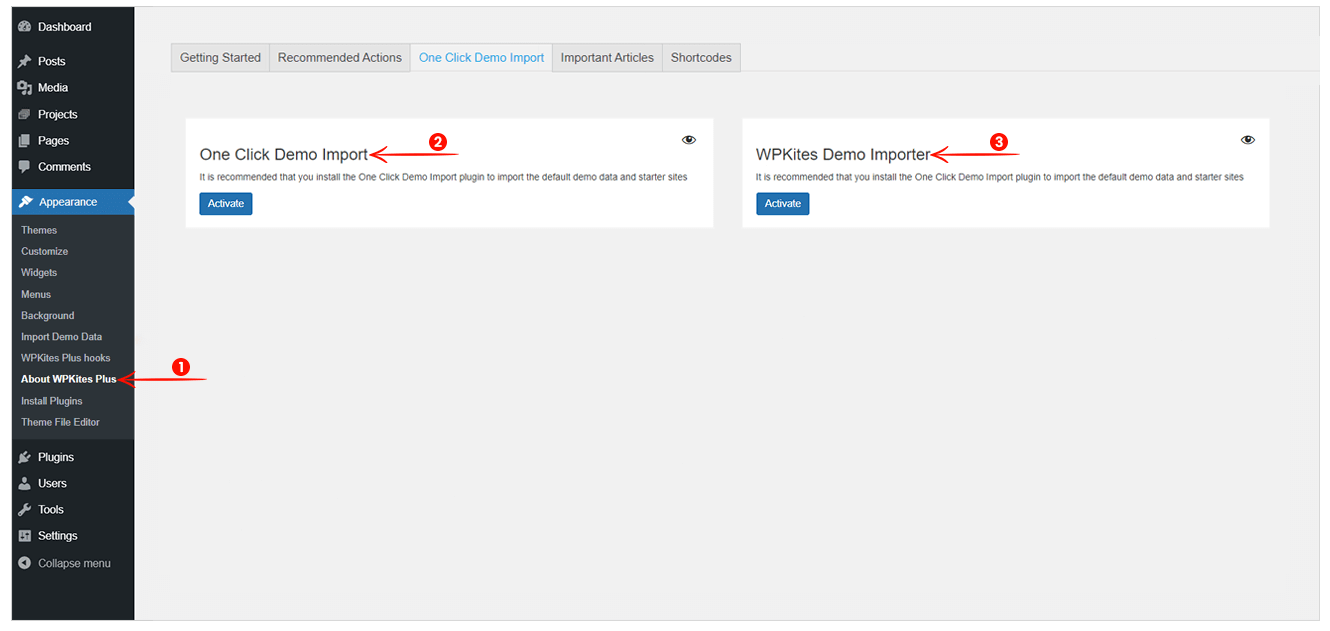Open Menus under Appearance
Image resolution: width=1330 pixels, height=631 pixels.
[36, 295]
